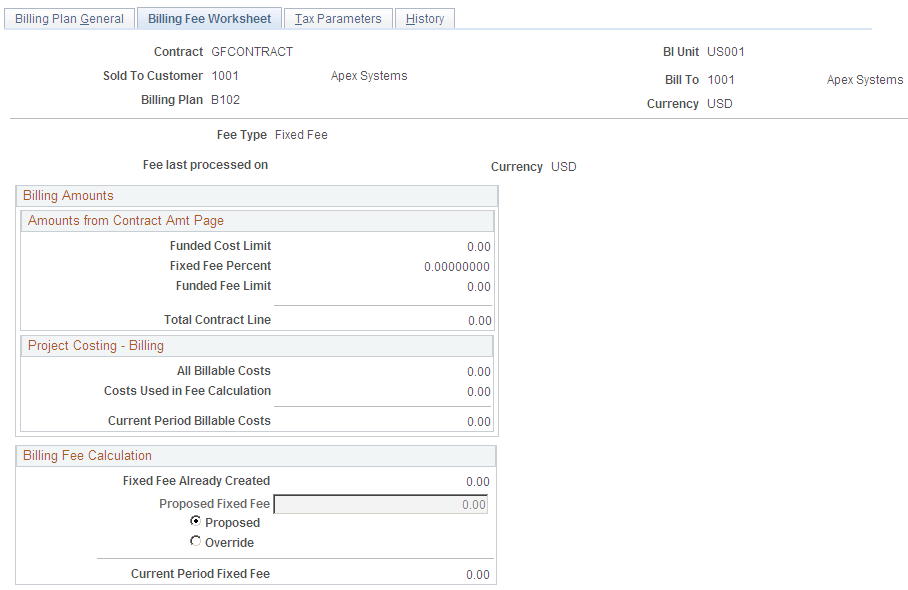
Task: Click the Billing Amounts group header
Action: point(65,195)
